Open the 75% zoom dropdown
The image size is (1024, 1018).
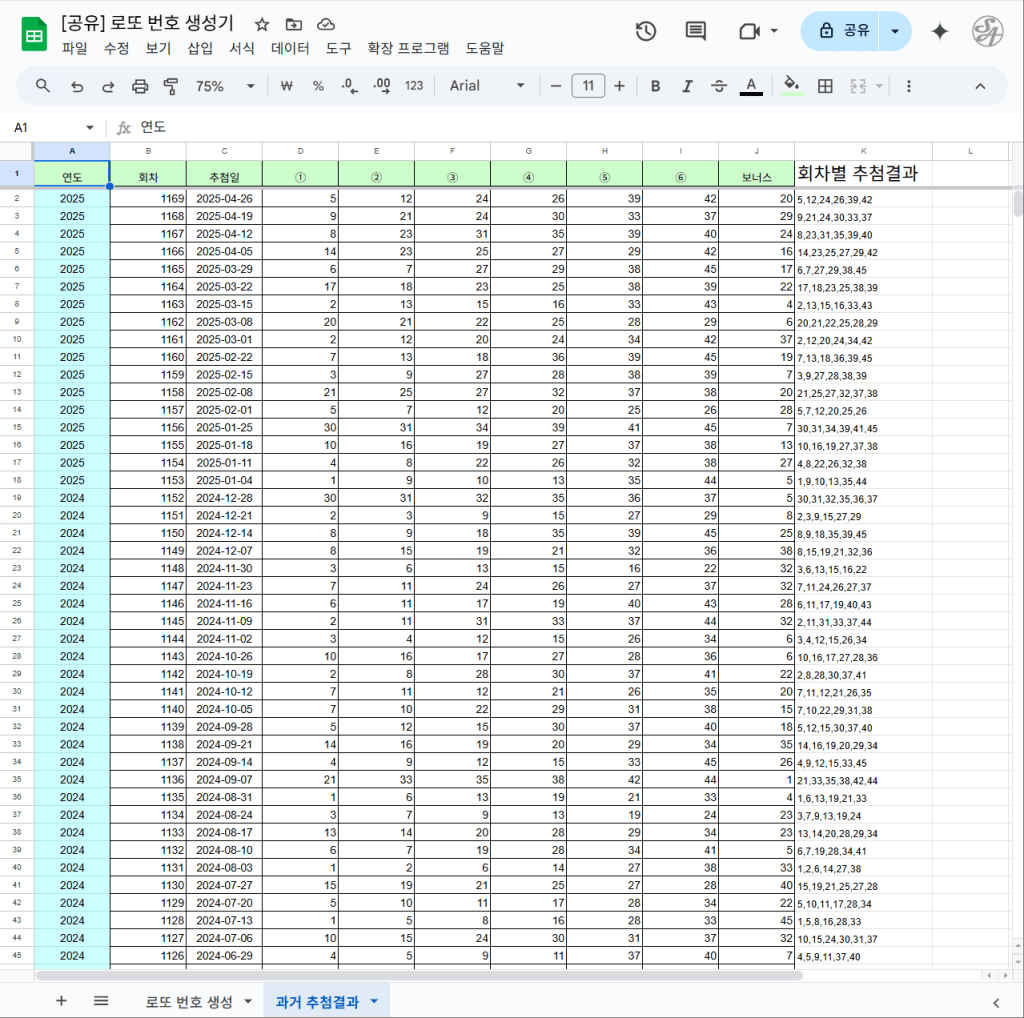coord(224,86)
